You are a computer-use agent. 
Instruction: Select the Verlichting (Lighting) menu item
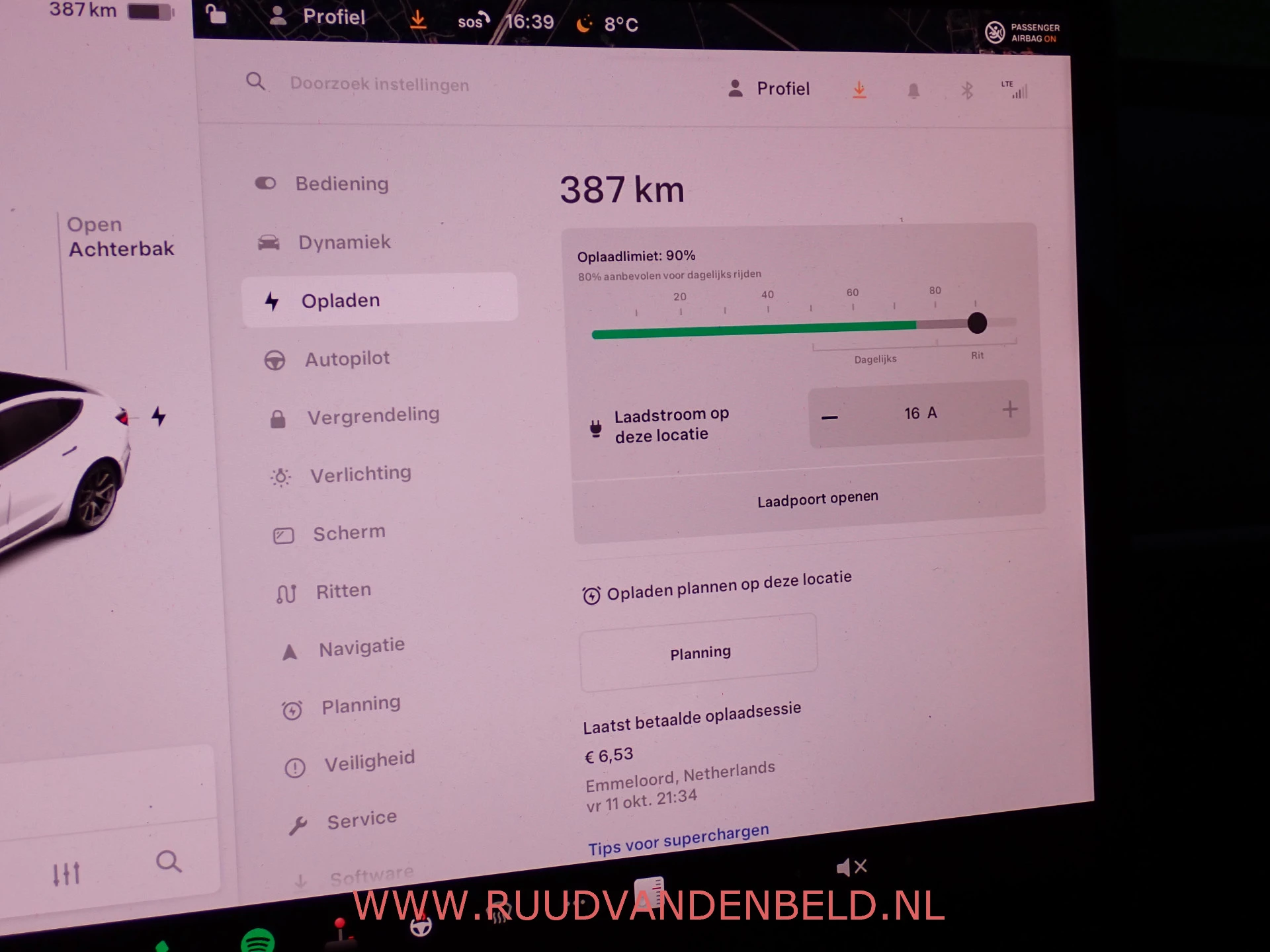point(360,472)
